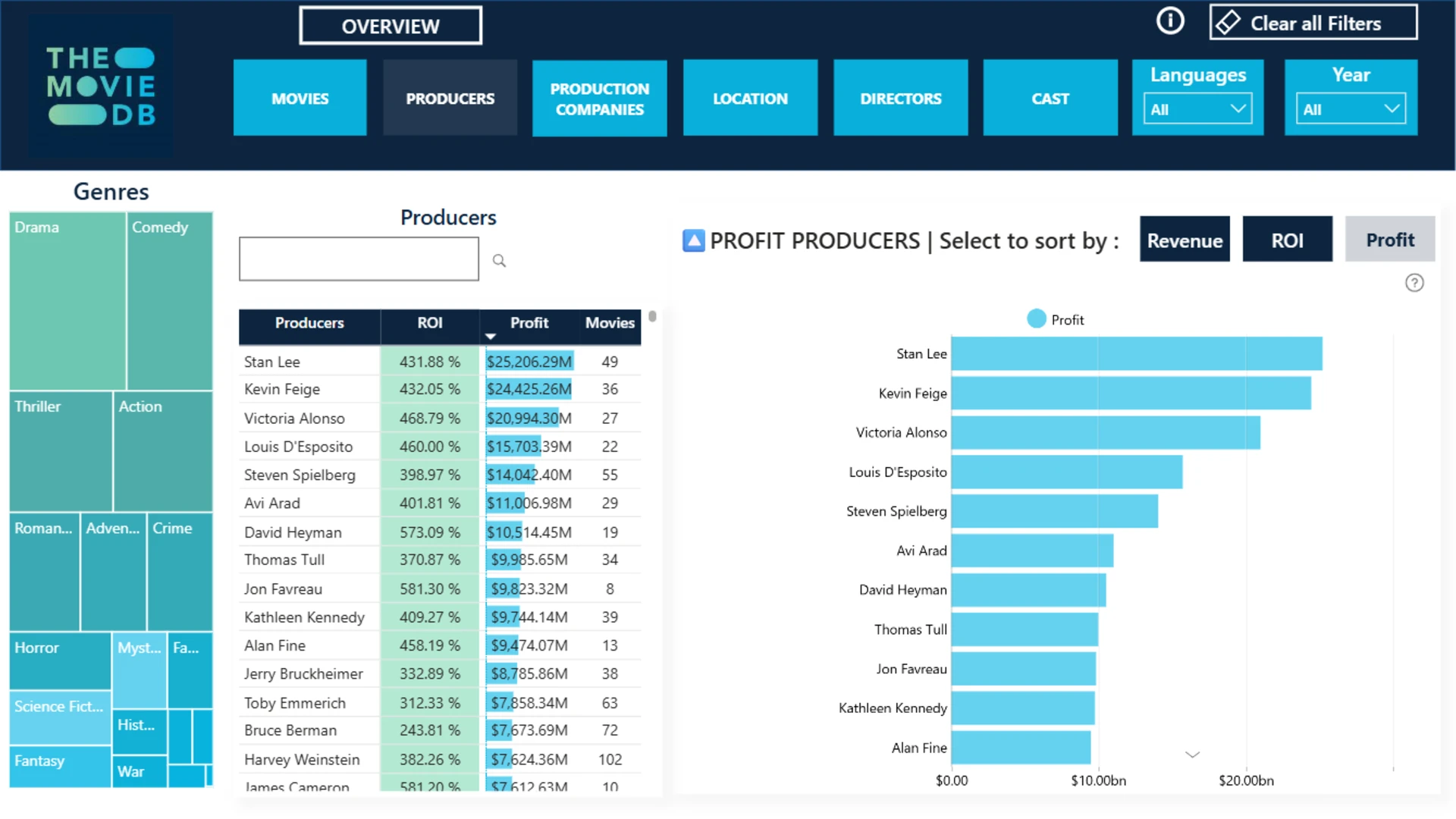Sort table by ROI column header
Screen dimensions: 1456x819
click(x=430, y=327)
